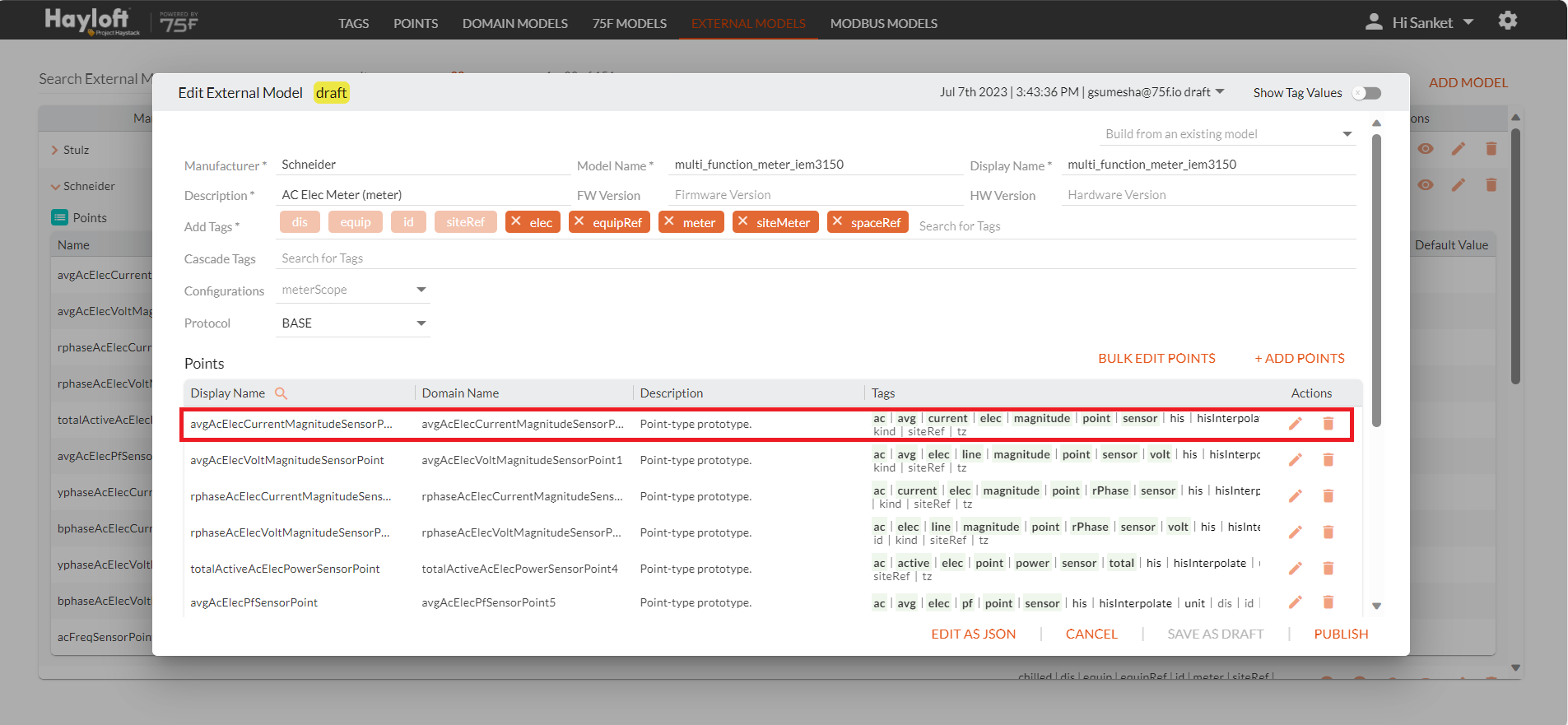Viewport: 1568px width, 725px height.
Task: Remove the siteMeter tag chip
Action: [743, 221]
